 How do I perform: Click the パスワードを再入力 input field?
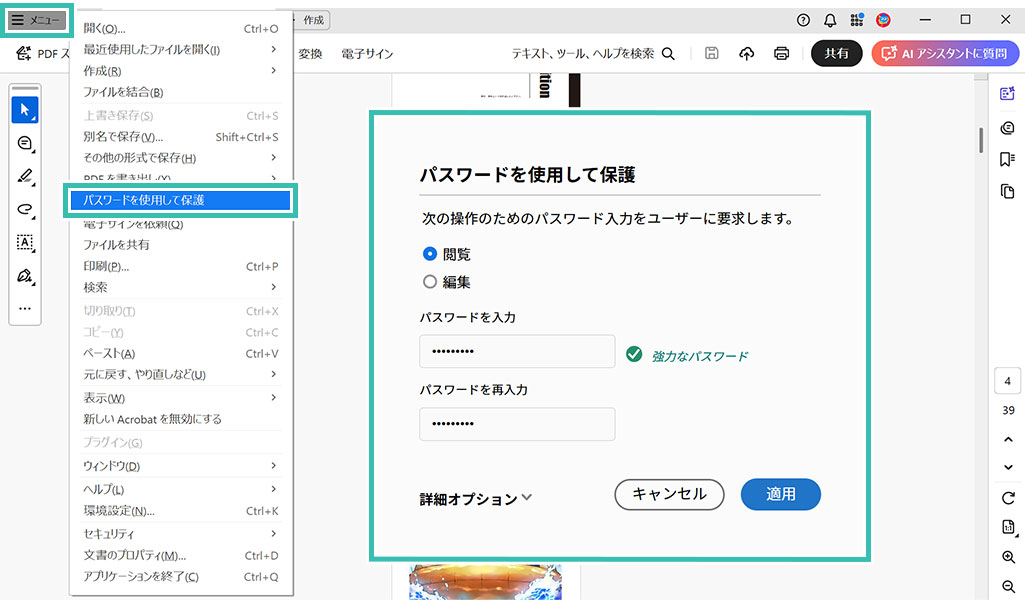(x=517, y=424)
